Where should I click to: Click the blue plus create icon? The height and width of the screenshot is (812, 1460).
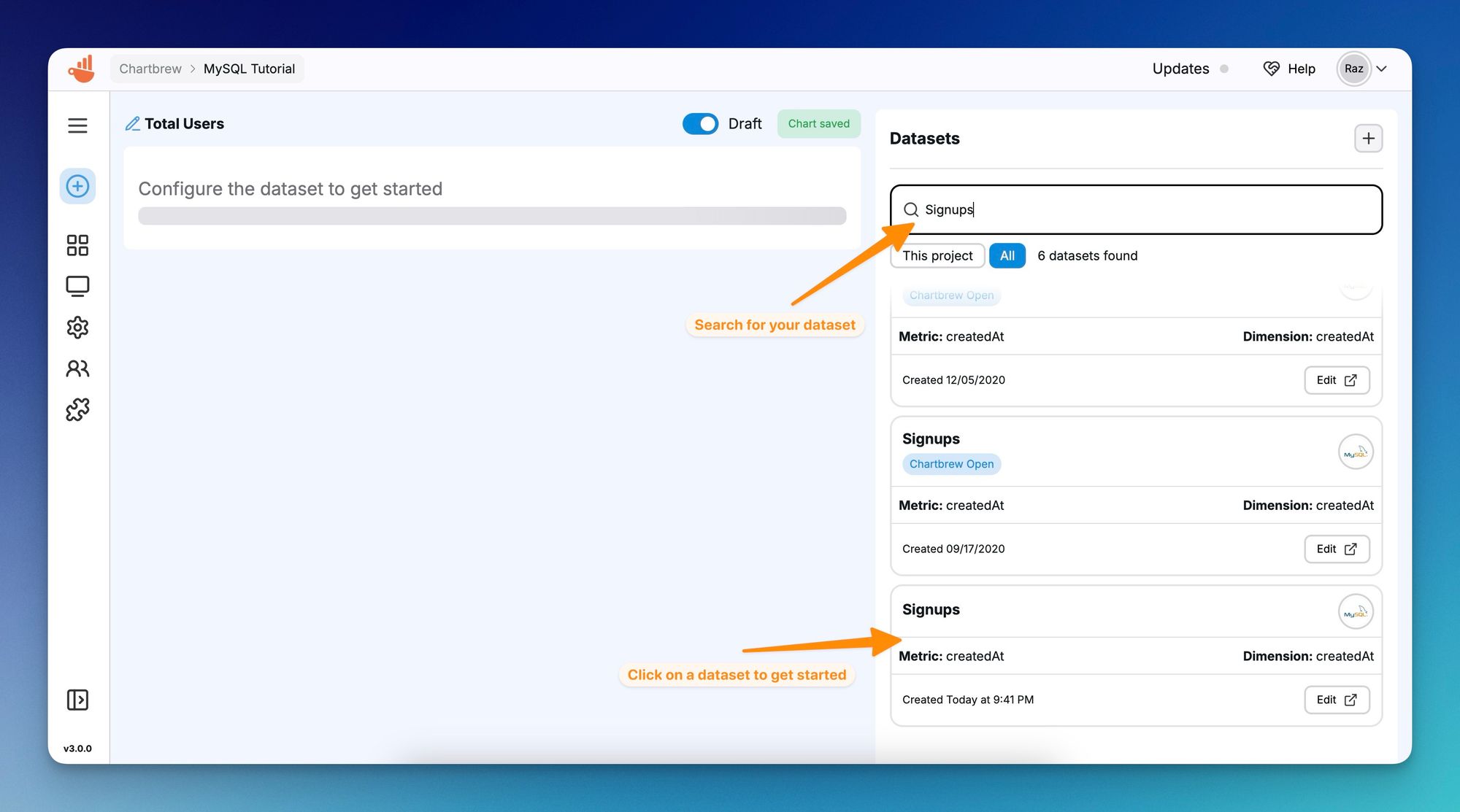(77, 186)
